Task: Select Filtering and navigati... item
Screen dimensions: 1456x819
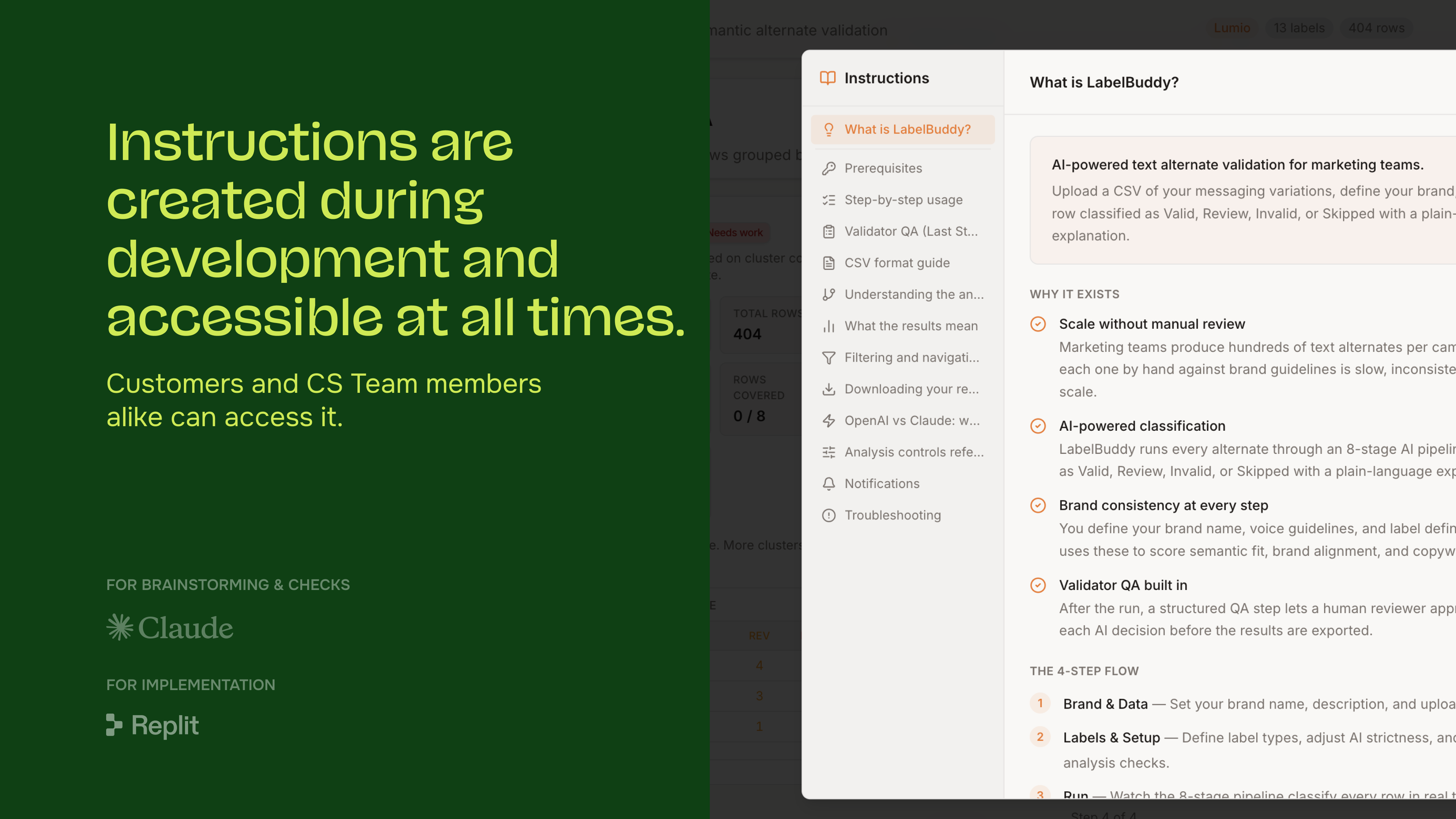Action: (903, 358)
